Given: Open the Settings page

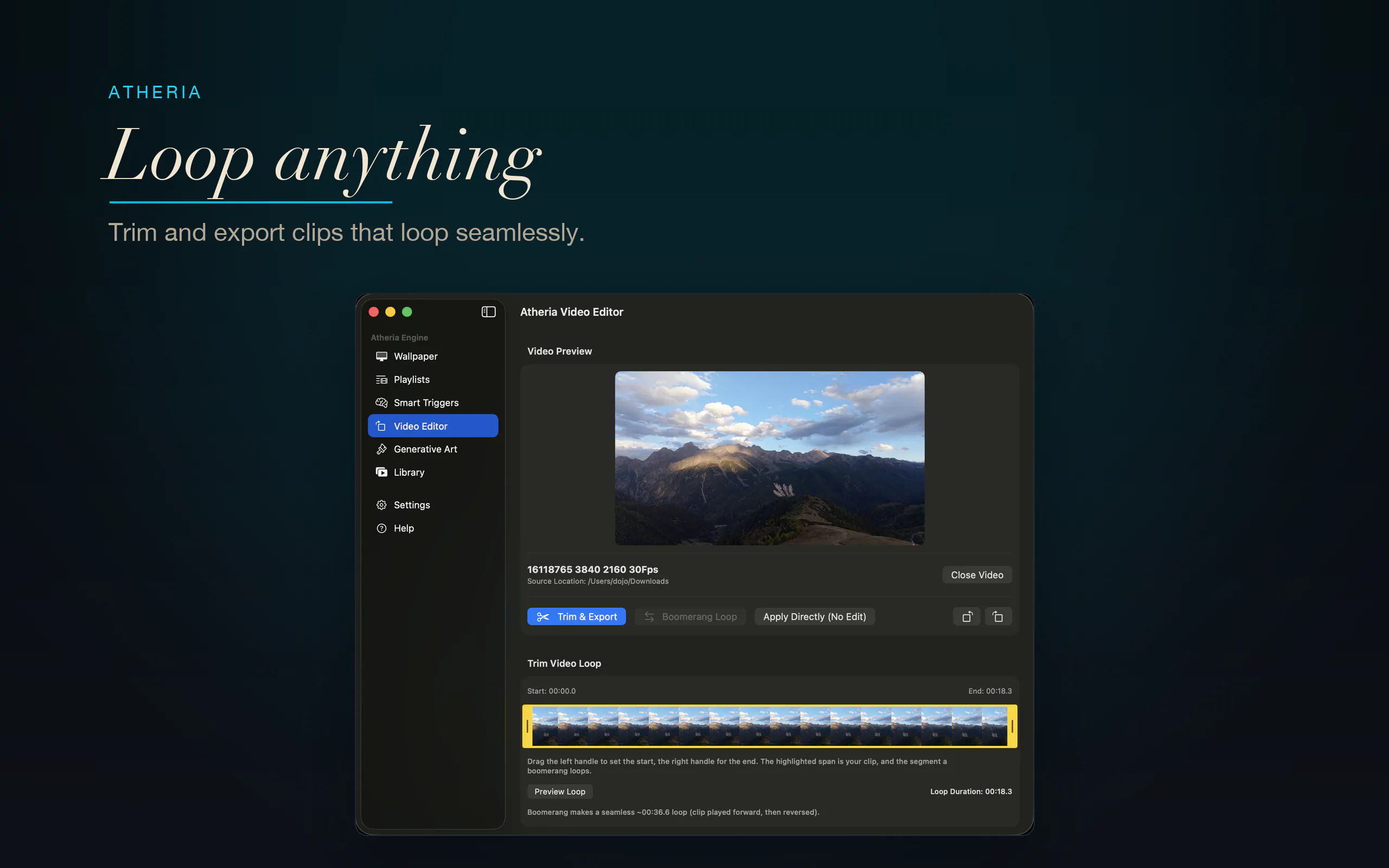Looking at the screenshot, I should (433, 505).
